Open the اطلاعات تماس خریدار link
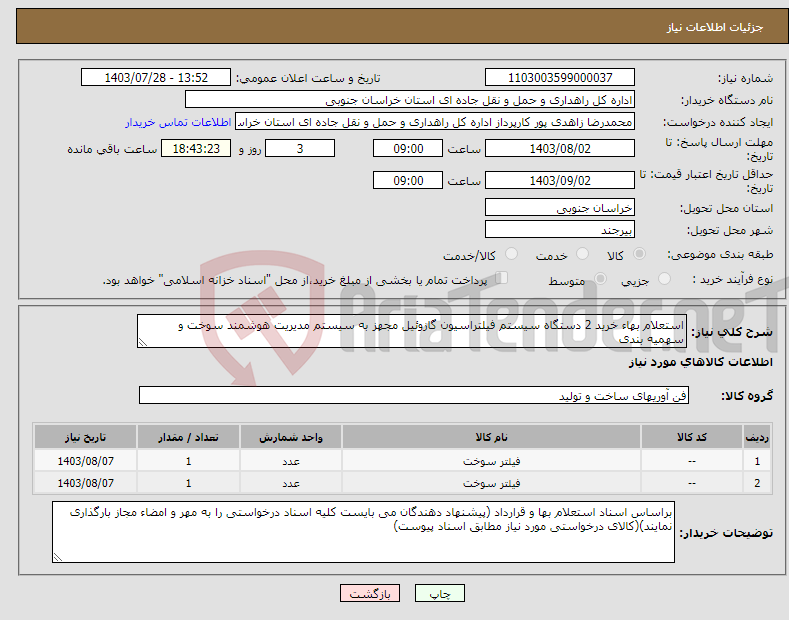Screen dimensions: 789x620 tap(178, 122)
